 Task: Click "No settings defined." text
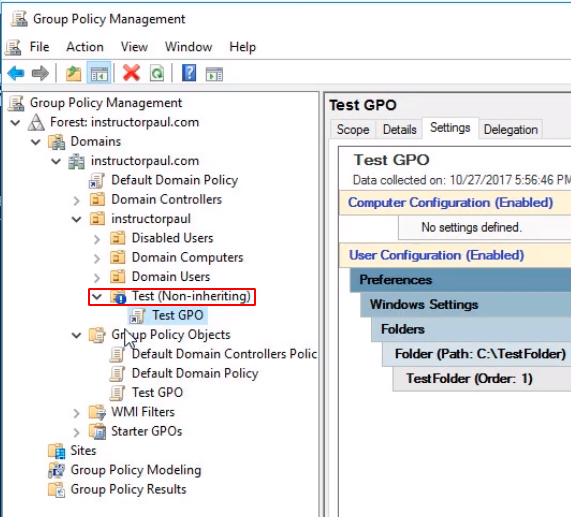tap(472, 228)
